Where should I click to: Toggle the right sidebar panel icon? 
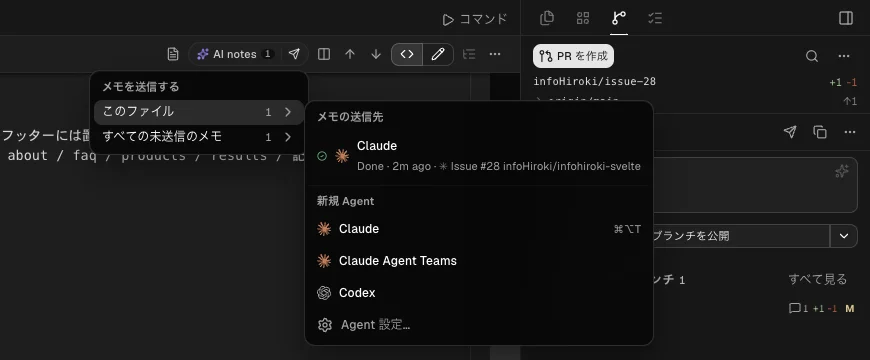pos(846,18)
